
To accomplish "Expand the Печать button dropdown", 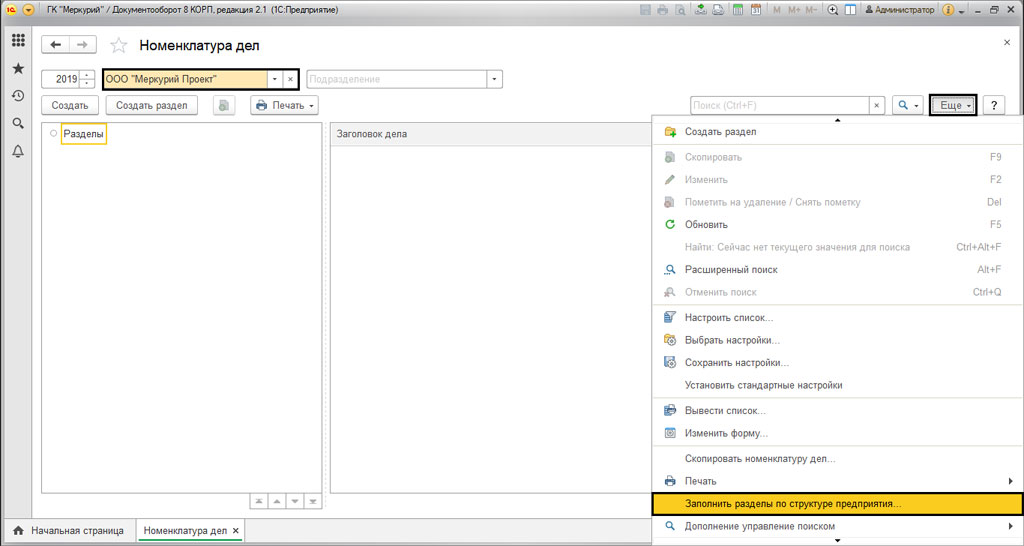I will 285,105.
